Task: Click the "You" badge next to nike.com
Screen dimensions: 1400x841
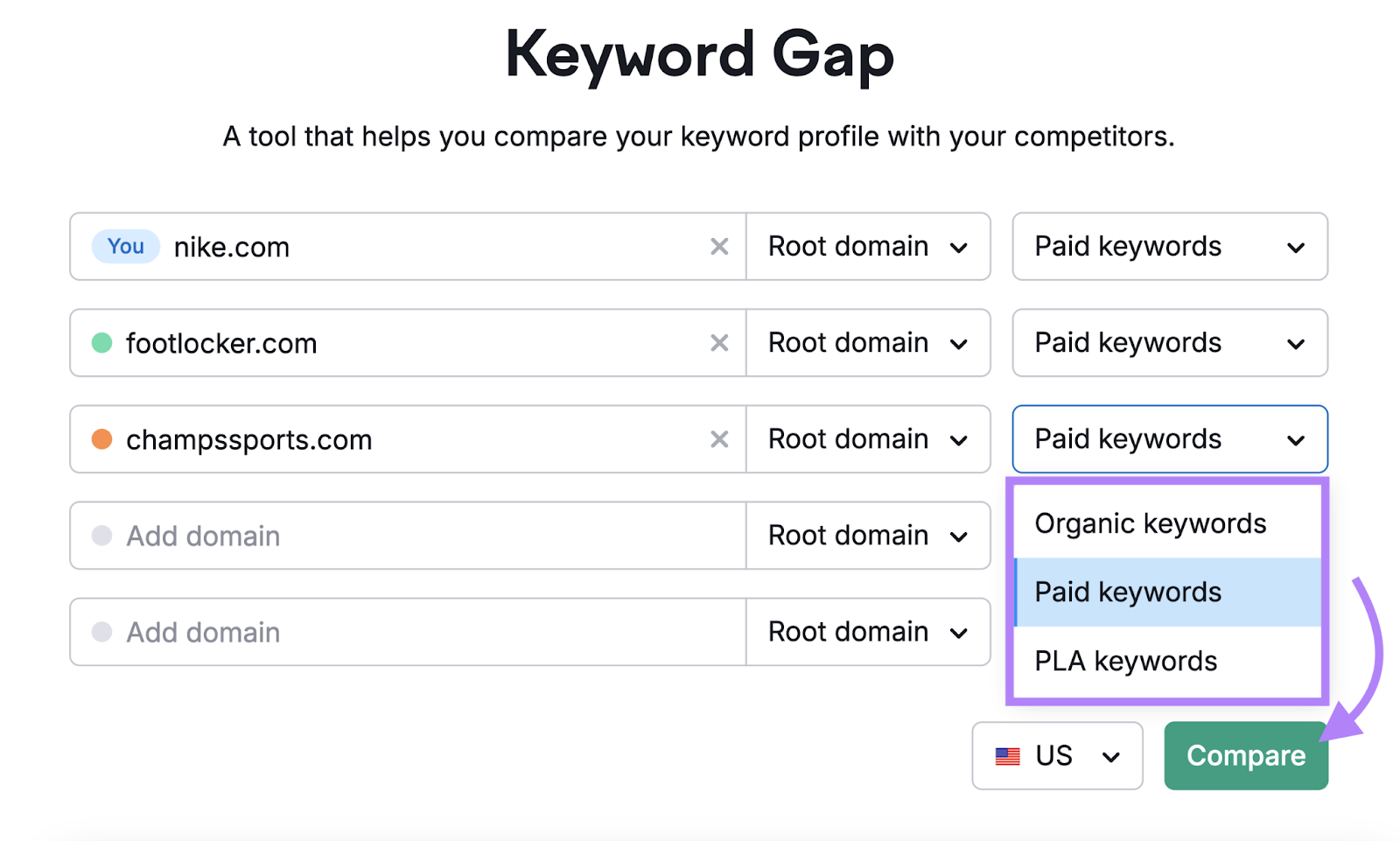Action: pyautogui.click(x=125, y=246)
